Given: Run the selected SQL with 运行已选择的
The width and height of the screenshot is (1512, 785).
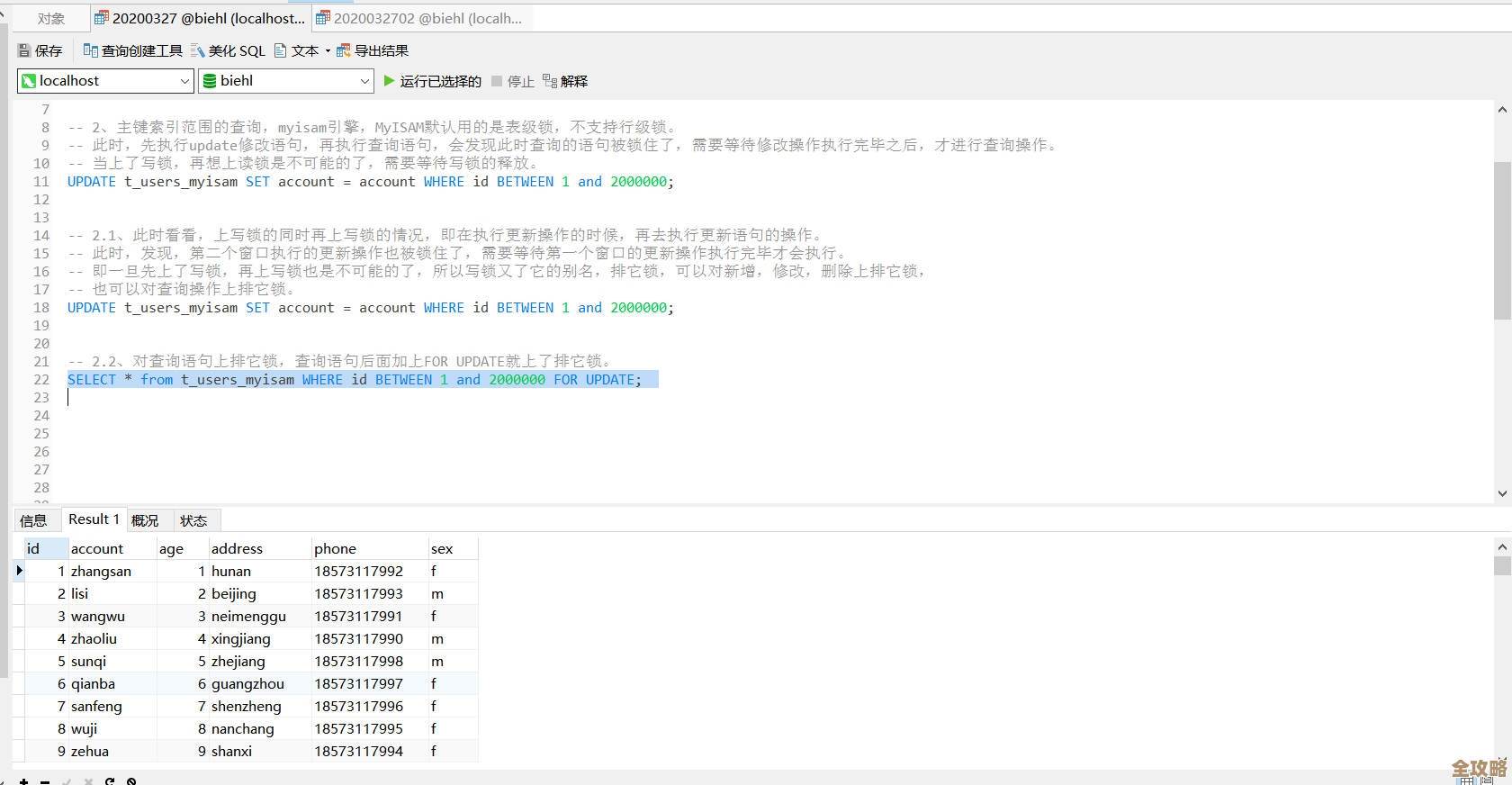Looking at the screenshot, I should 432,81.
